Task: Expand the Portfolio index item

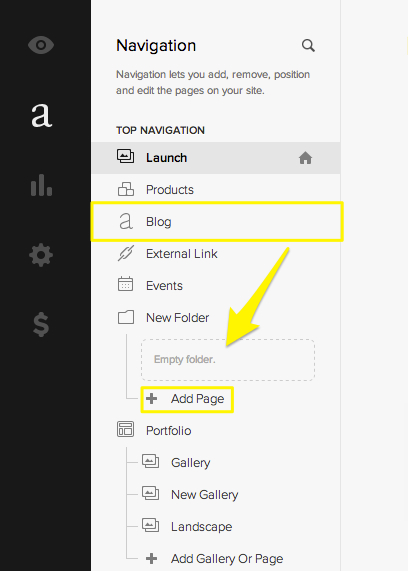Action: coord(216,430)
